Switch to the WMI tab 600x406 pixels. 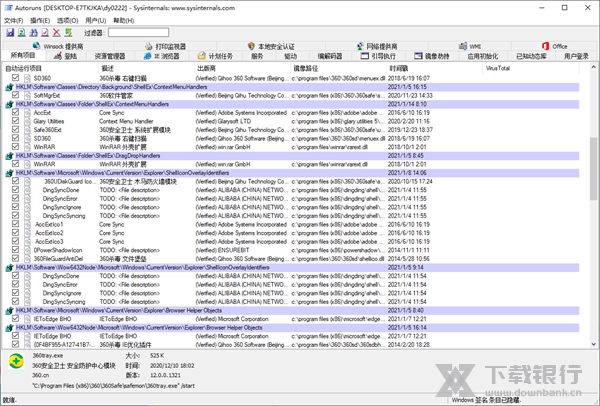(470, 46)
